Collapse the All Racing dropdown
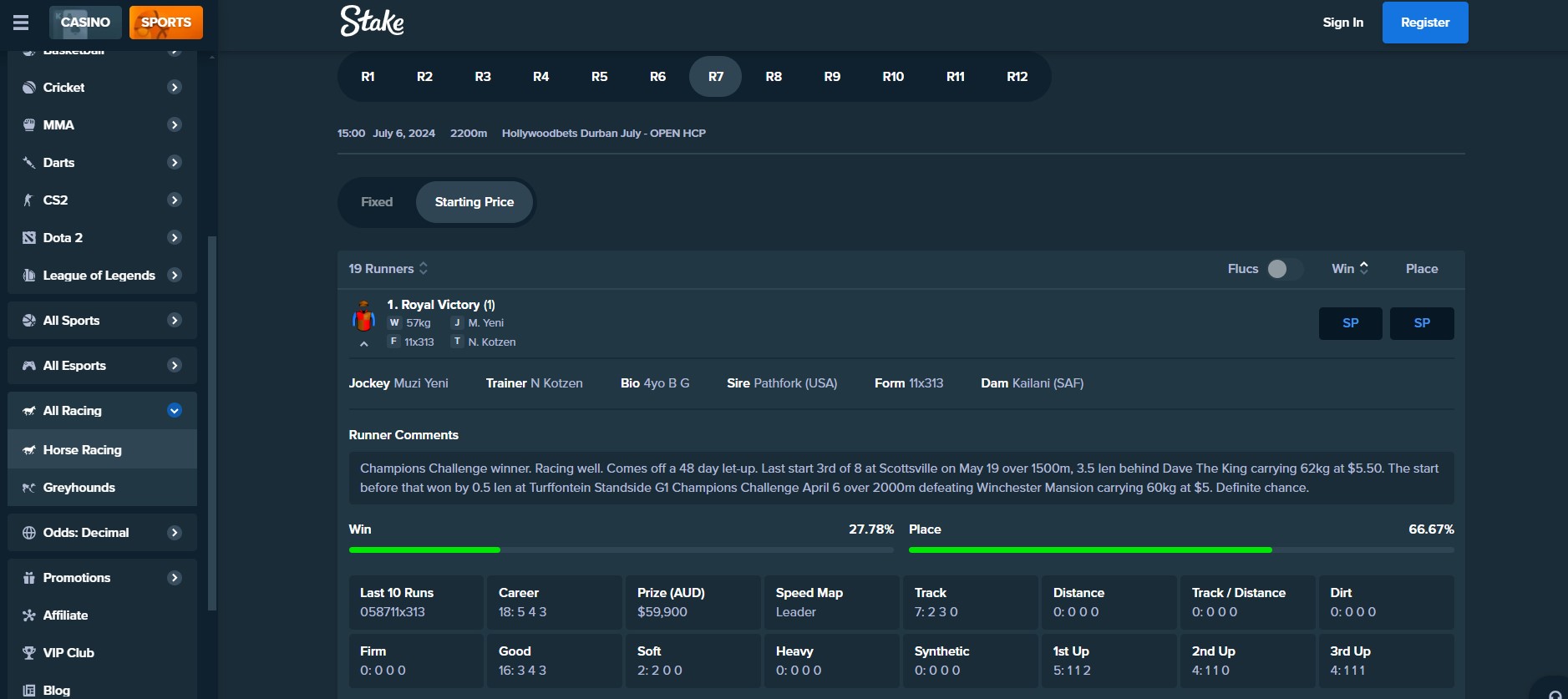Viewport: 1568px width, 699px height. coord(175,410)
